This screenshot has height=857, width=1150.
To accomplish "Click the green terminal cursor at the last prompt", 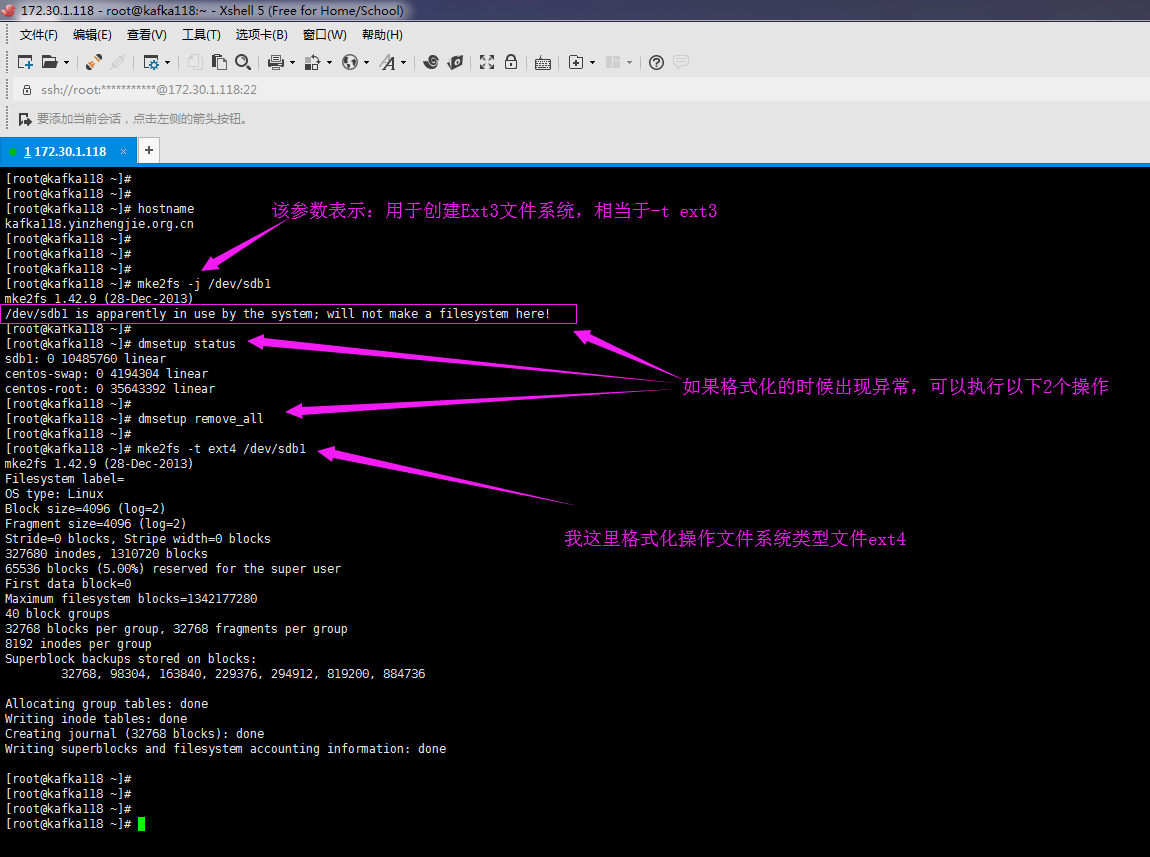I will (x=142, y=824).
